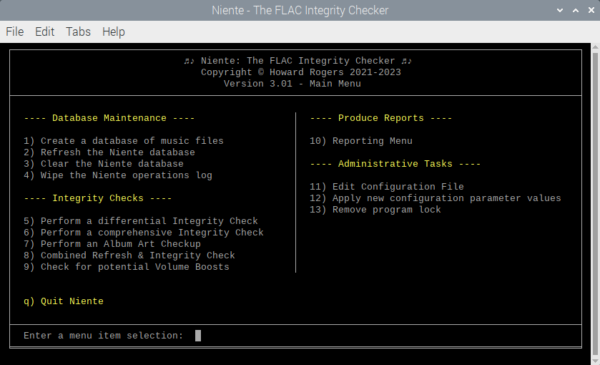The image size is (600, 365).
Task: Click the terminal vertical scrollbar
Action: (x=595, y=204)
